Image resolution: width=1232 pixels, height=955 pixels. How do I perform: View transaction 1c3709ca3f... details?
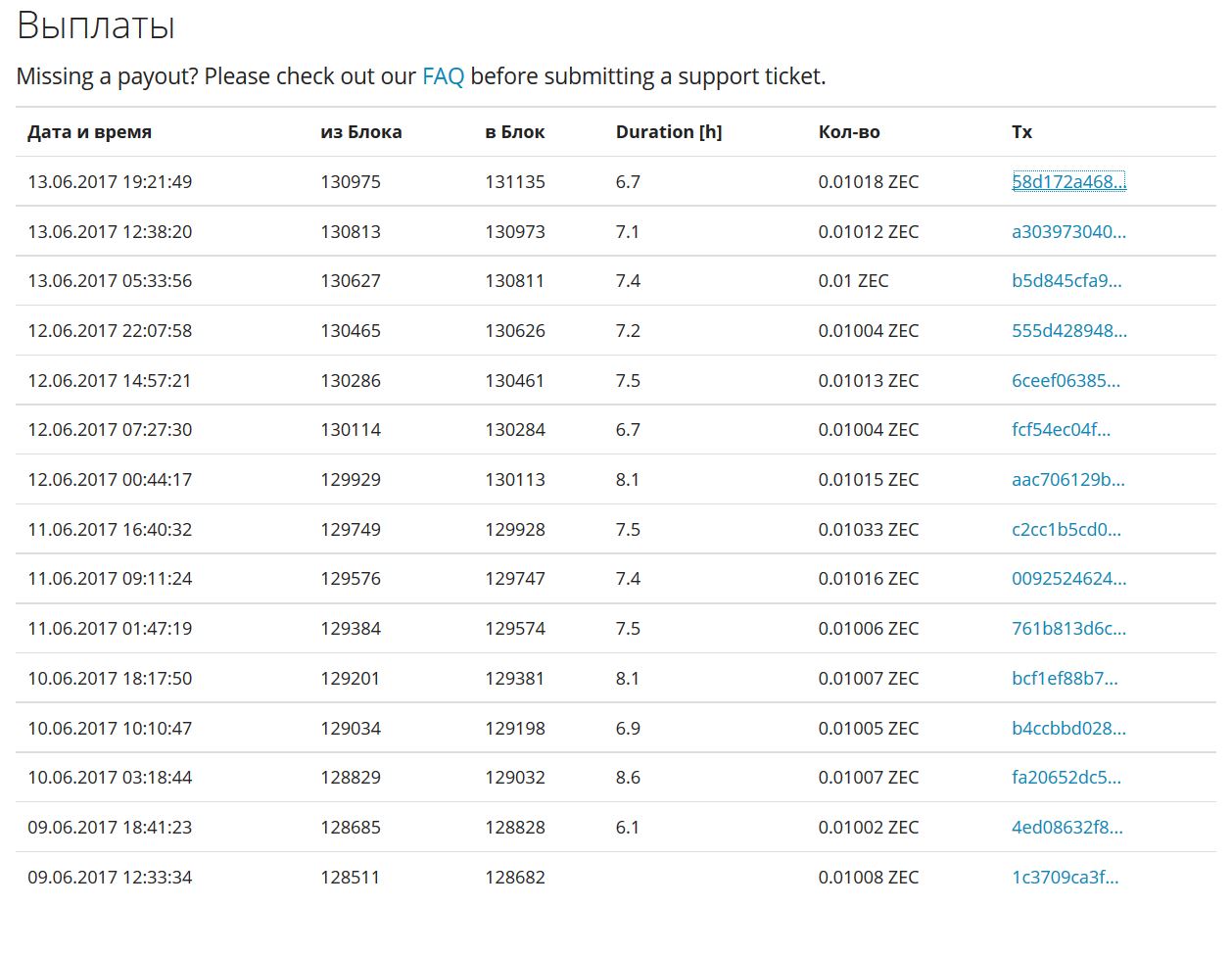(1065, 878)
